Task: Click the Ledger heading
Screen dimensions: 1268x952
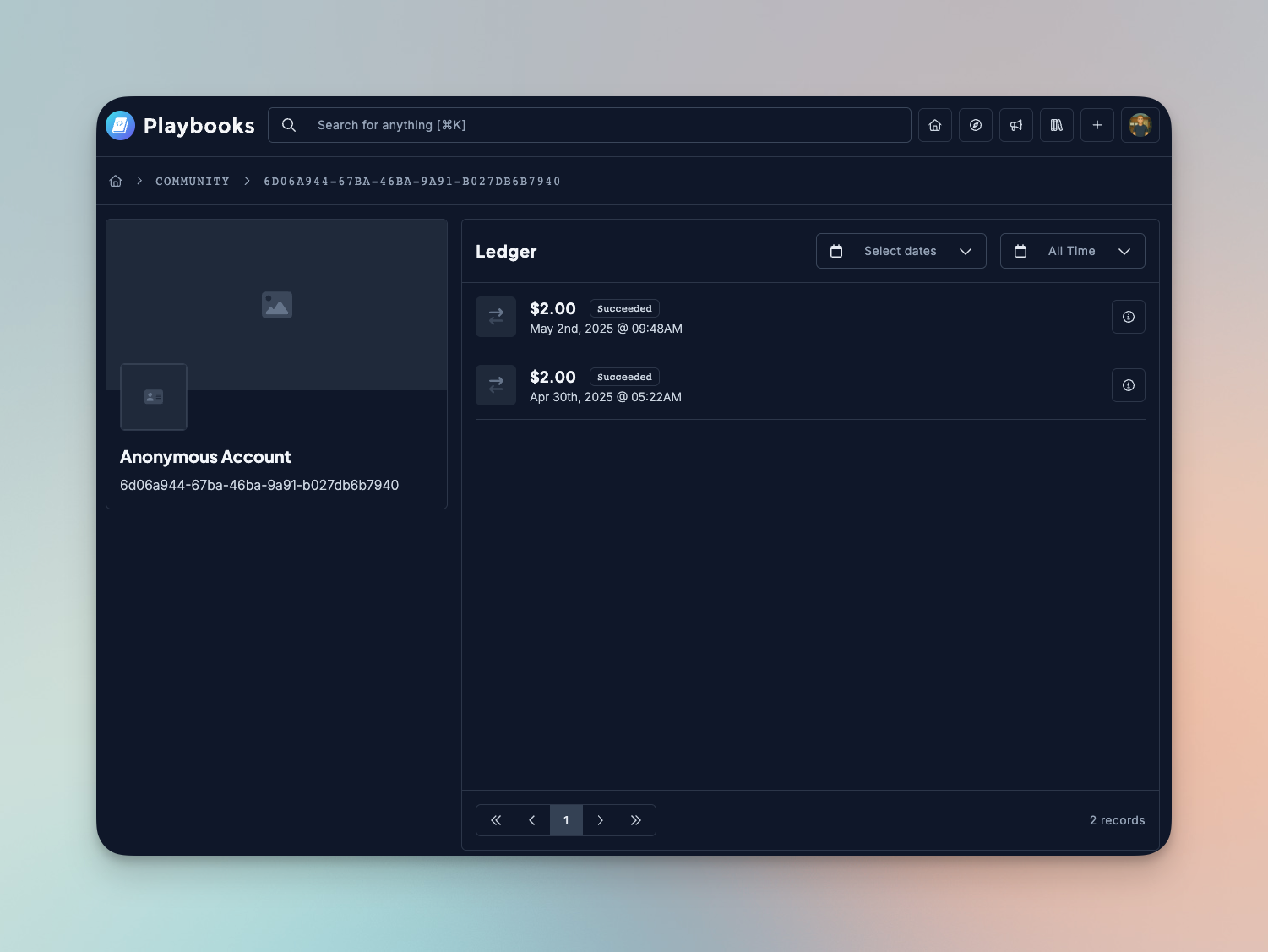Action: pyautogui.click(x=506, y=252)
